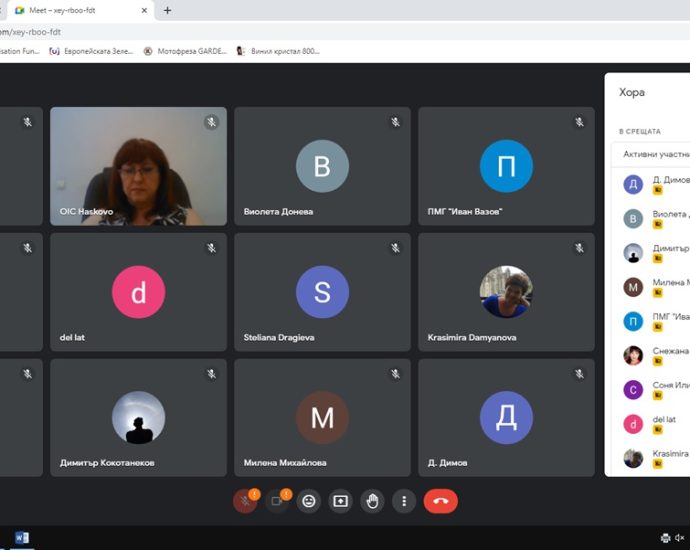
Task: Click Krasimira Damyanova's profile photo in grid
Action: pyautogui.click(x=506, y=292)
